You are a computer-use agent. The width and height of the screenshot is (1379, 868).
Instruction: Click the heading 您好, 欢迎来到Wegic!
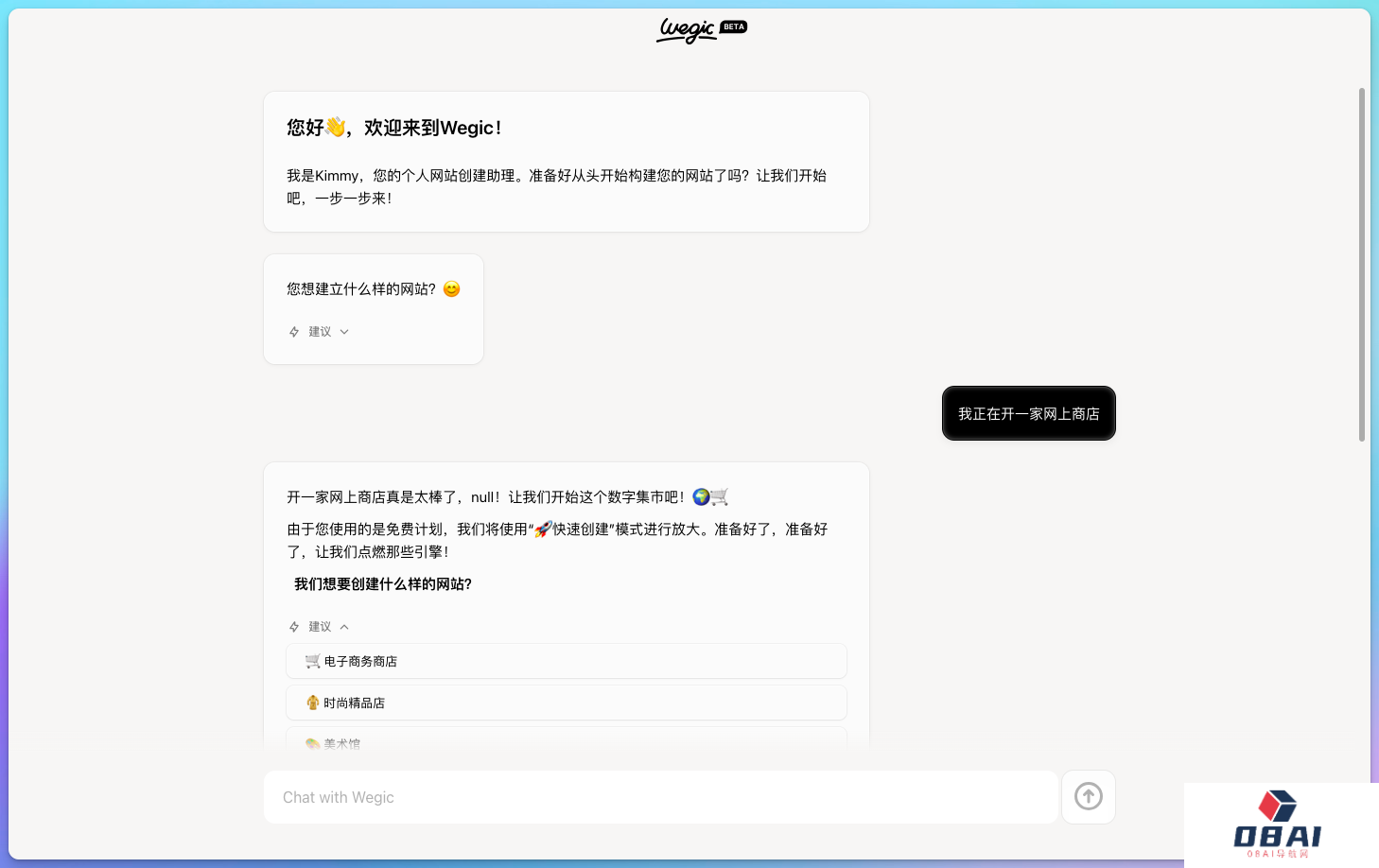coord(394,128)
